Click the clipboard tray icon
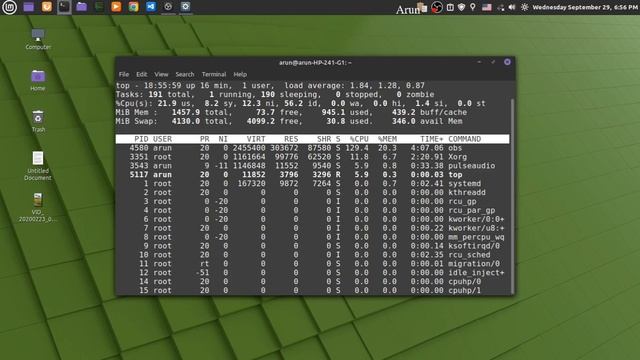Viewport: 640px width, 360px height. pos(424,7)
